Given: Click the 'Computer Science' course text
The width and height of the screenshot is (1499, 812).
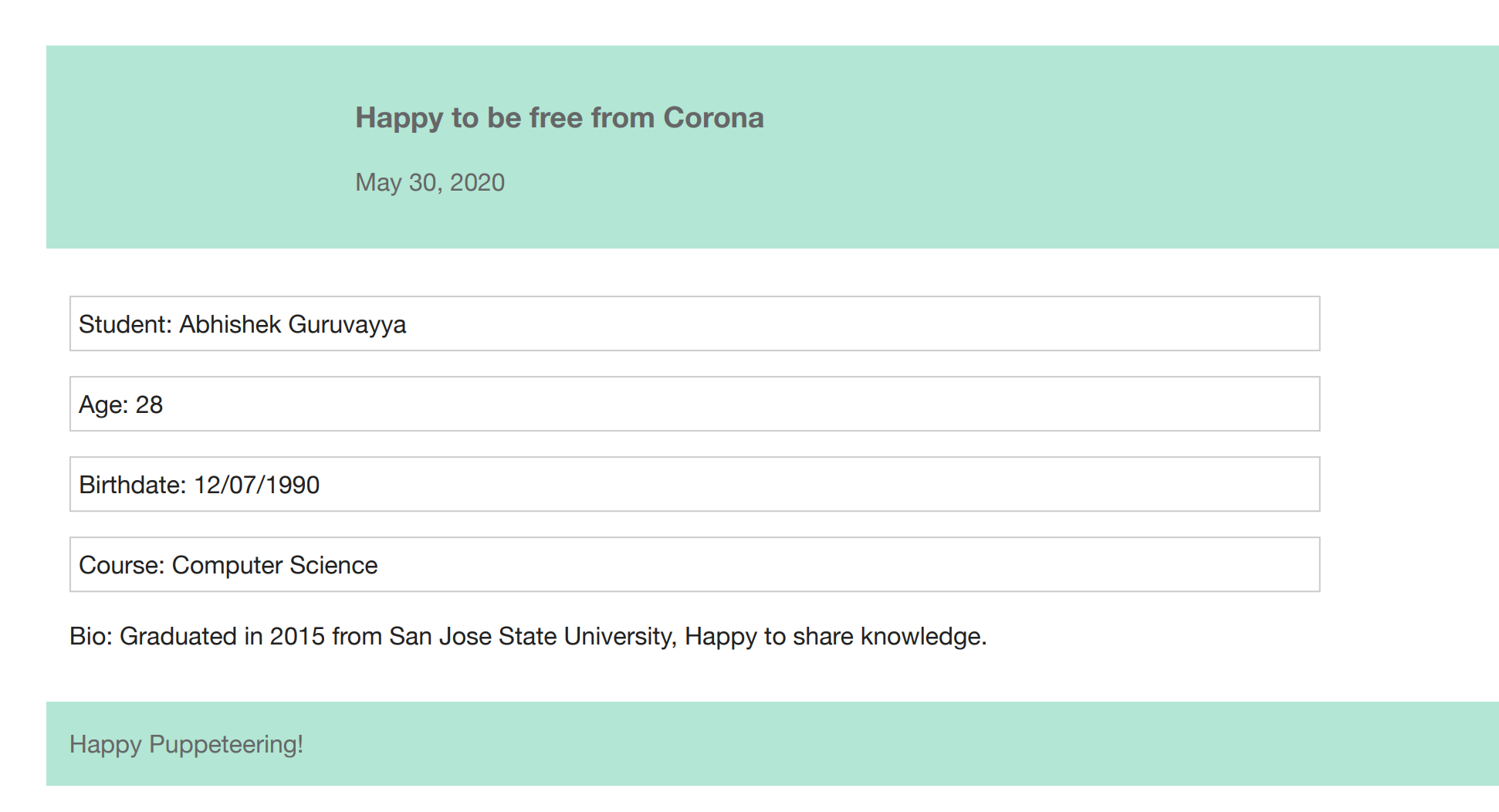Looking at the screenshot, I should pyautogui.click(x=275, y=566).
